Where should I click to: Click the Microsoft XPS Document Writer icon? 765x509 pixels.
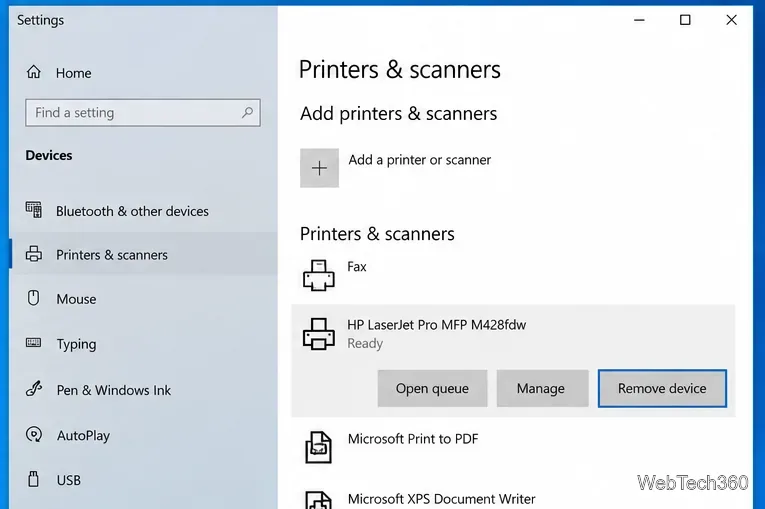319,500
